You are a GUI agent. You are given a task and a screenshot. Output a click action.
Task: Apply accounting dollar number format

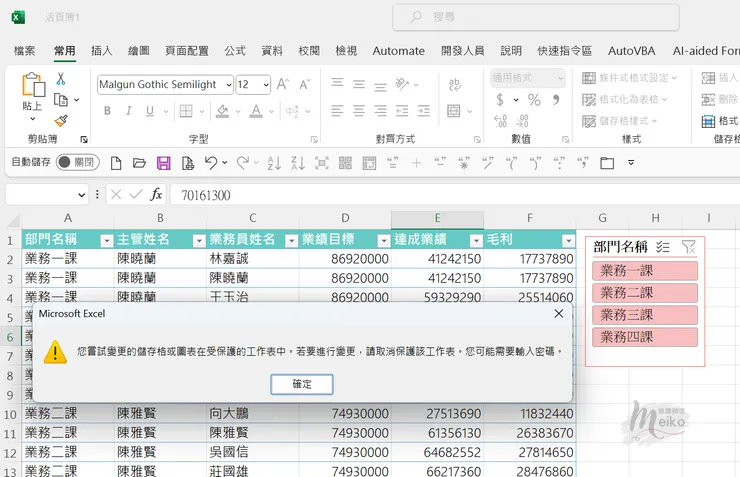point(500,100)
